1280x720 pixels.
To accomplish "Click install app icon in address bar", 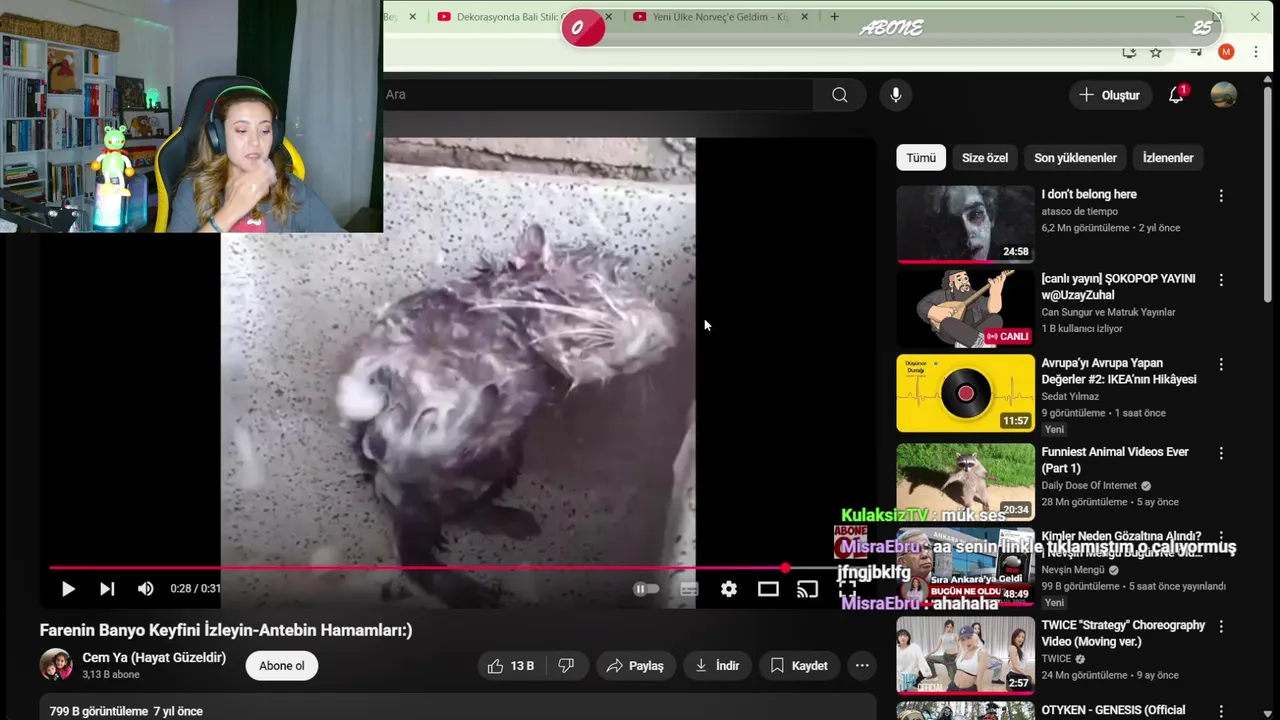I will (x=1129, y=52).
